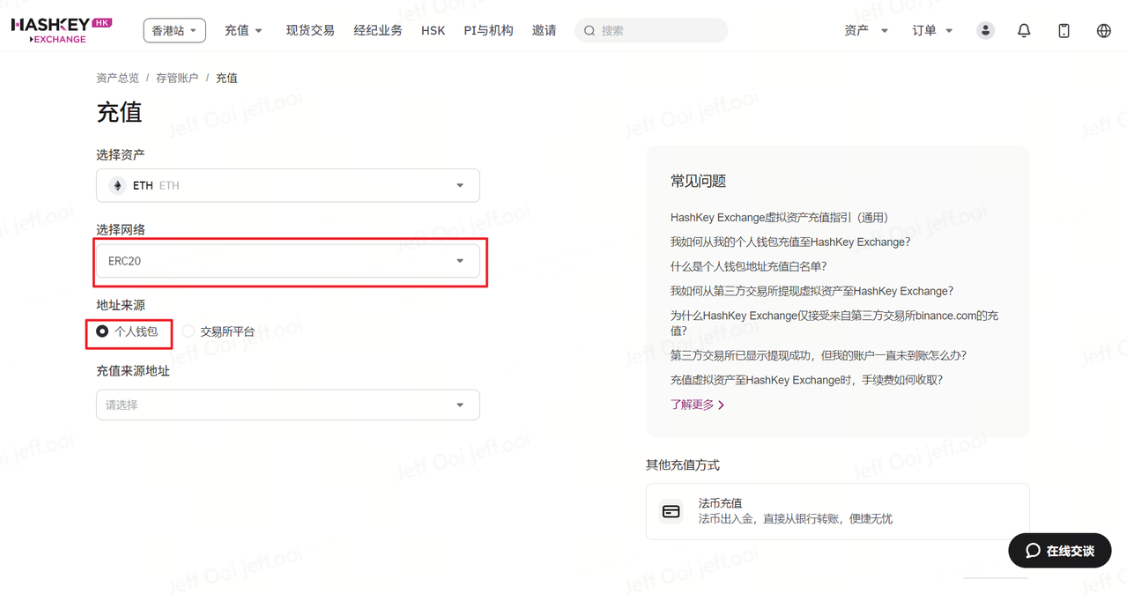This screenshot has height=595, width=1127.
Task: Expand the 充值 navigation menu
Action: (243, 30)
